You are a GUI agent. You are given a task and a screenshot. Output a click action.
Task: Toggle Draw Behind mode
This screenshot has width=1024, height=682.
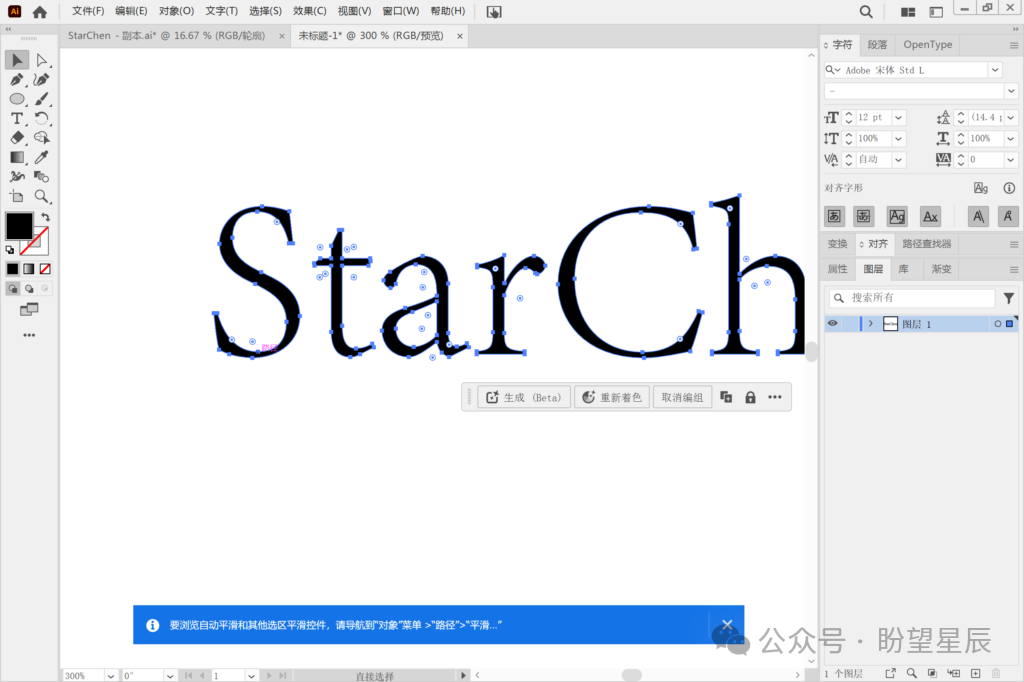tap(29, 288)
